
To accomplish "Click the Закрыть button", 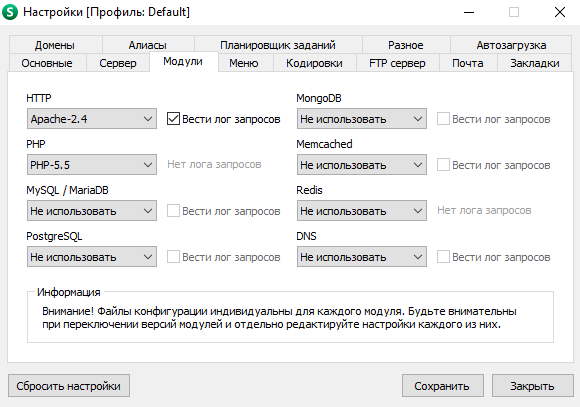I will pos(532,386).
